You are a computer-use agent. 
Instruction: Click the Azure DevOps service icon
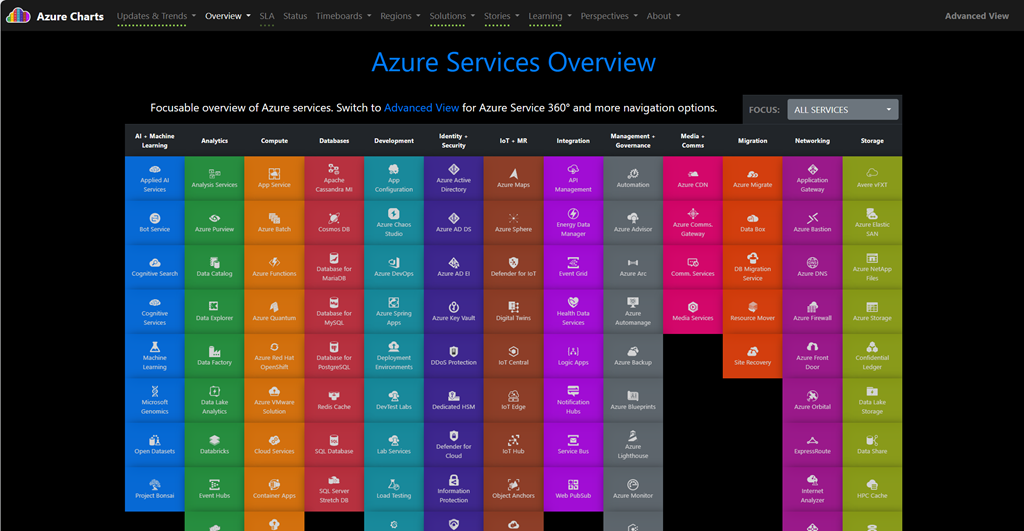394,264
